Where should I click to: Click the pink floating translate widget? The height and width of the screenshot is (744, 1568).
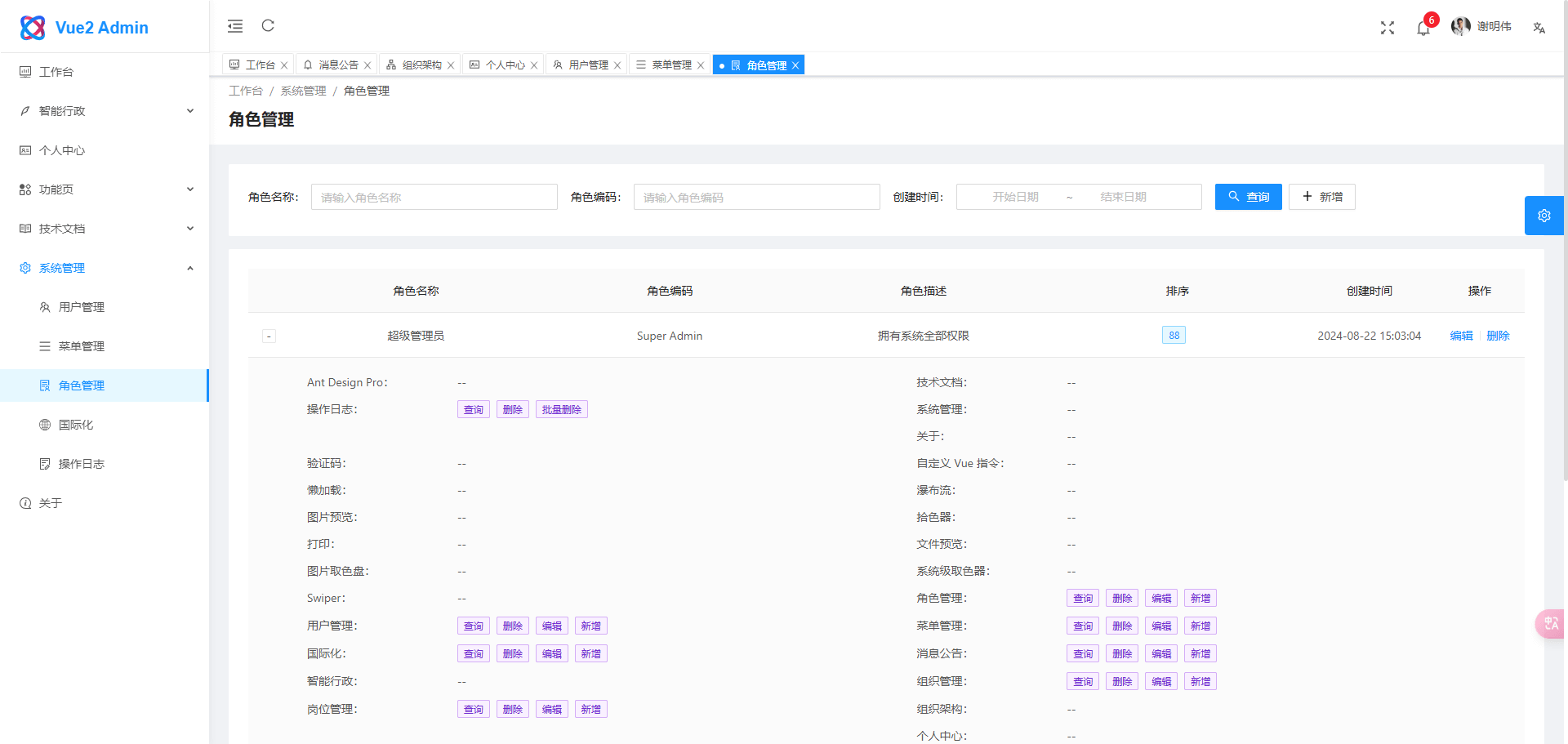[1551, 624]
